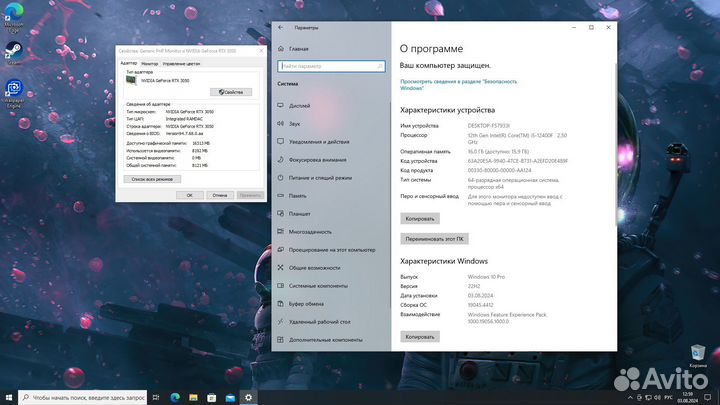Click the back arrow in Settings window

[281, 28]
